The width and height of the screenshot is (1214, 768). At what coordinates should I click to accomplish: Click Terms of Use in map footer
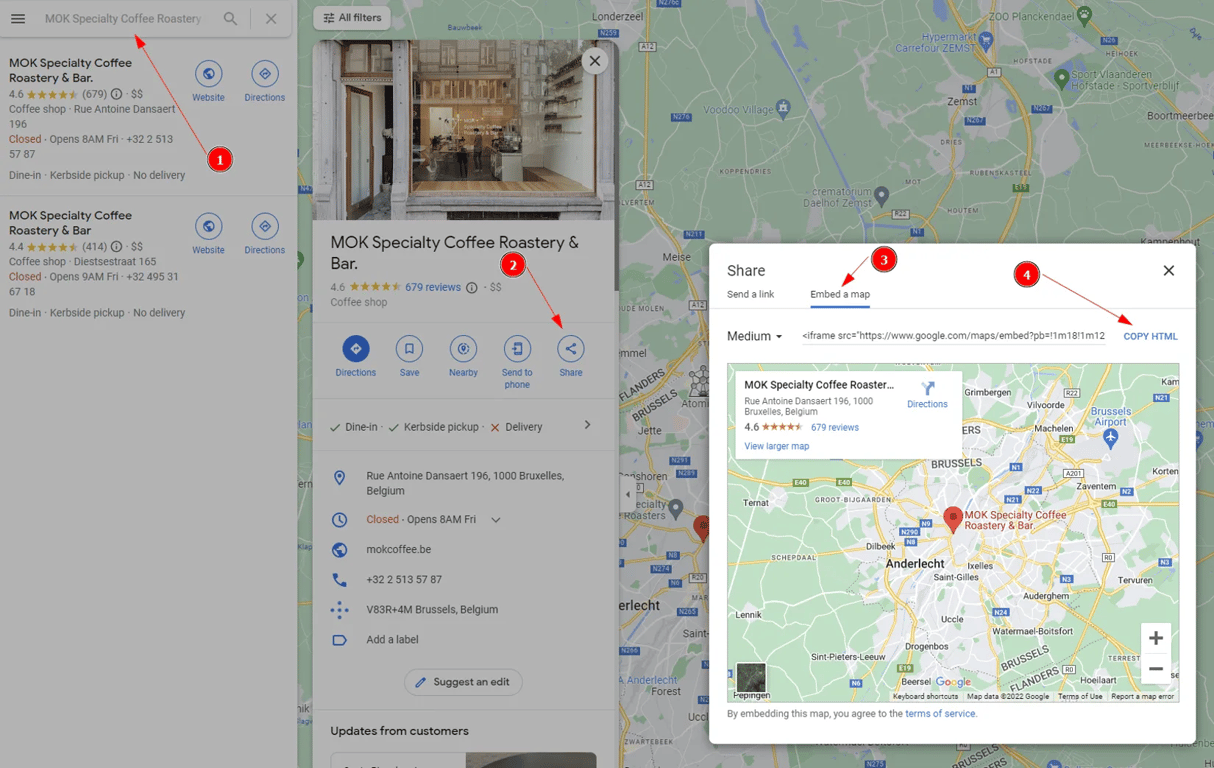(x=1080, y=696)
